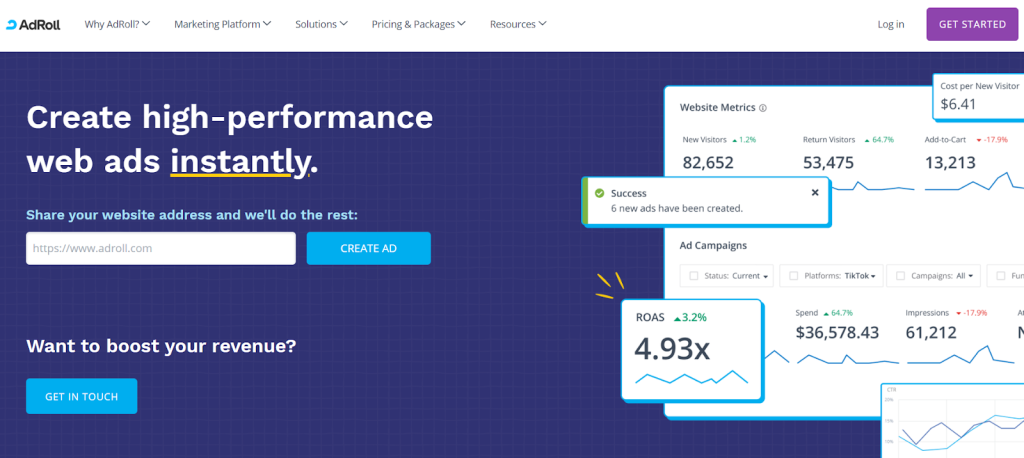Click the CREATE AD button
The image size is (1024, 458).
368,248
